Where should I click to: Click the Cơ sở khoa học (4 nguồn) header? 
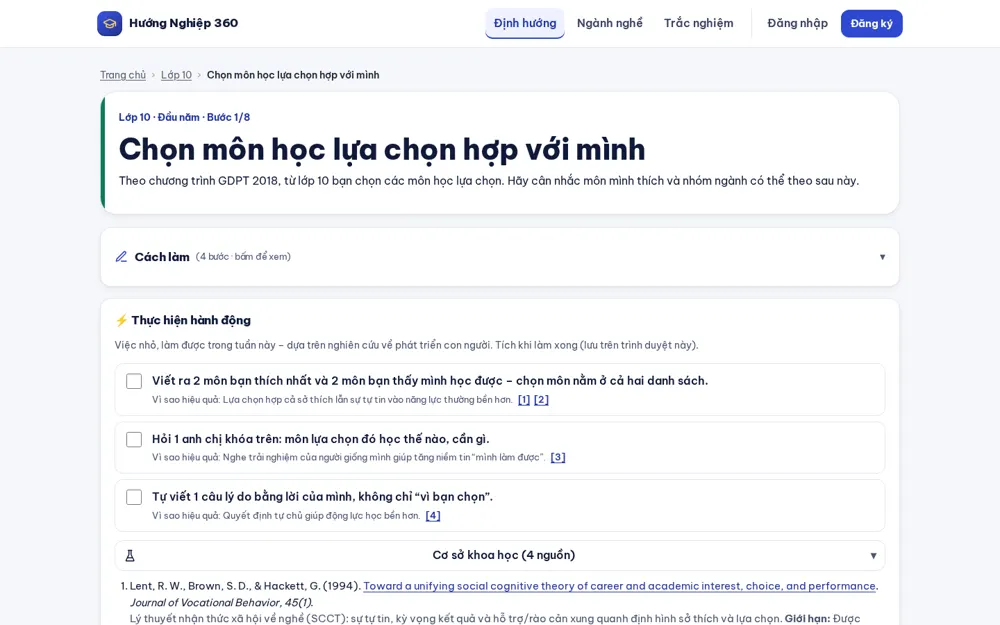(500, 555)
